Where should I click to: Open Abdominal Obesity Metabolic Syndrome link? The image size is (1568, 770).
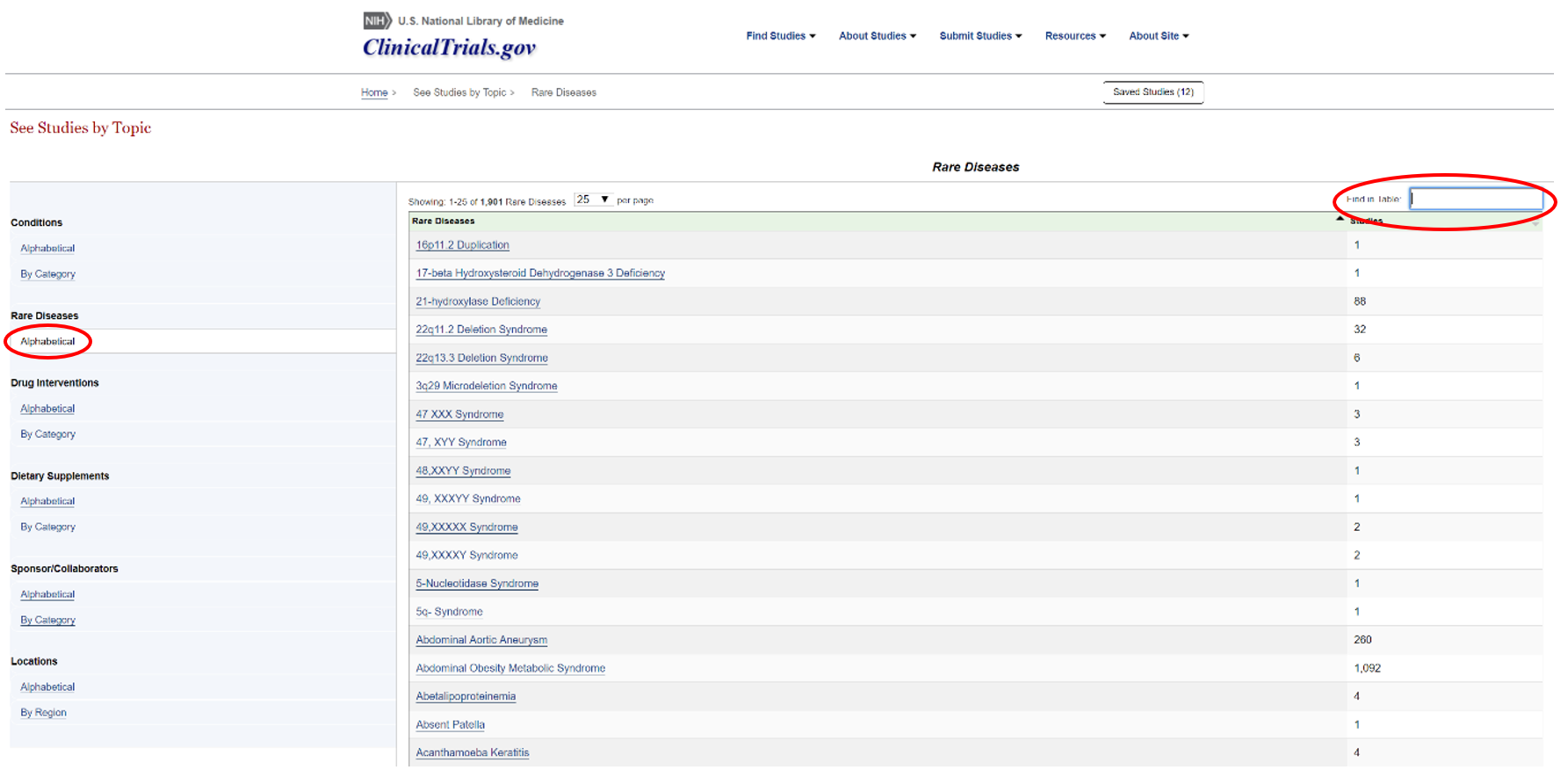coord(510,668)
